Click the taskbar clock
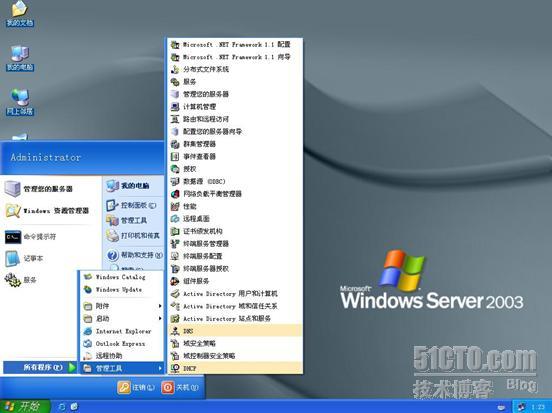The height and width of the screenshot is (413, 552). point(538,407)
